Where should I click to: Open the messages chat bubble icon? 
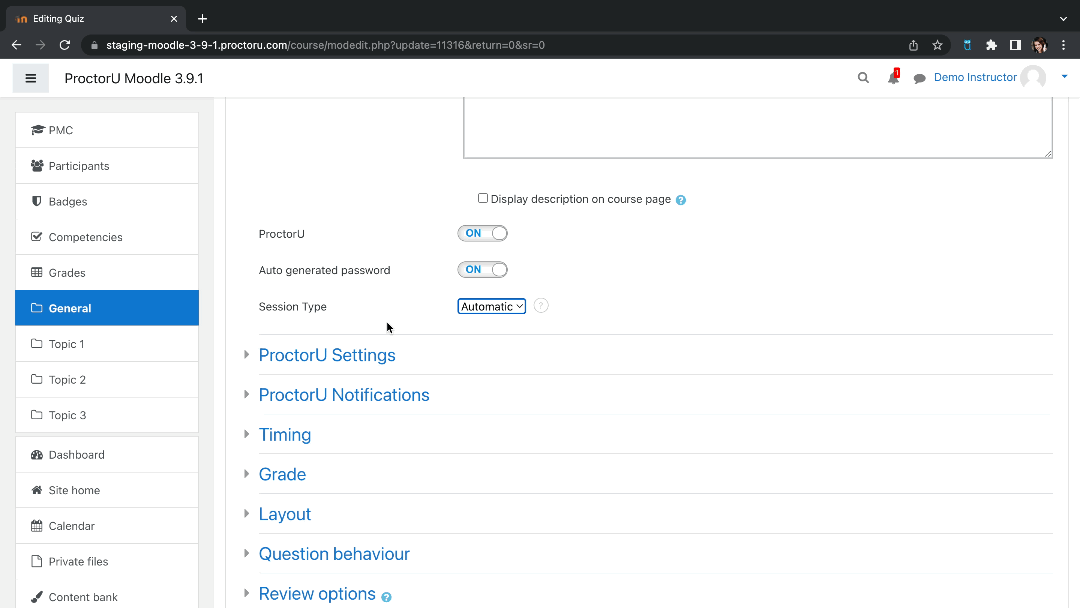point(920,78)
